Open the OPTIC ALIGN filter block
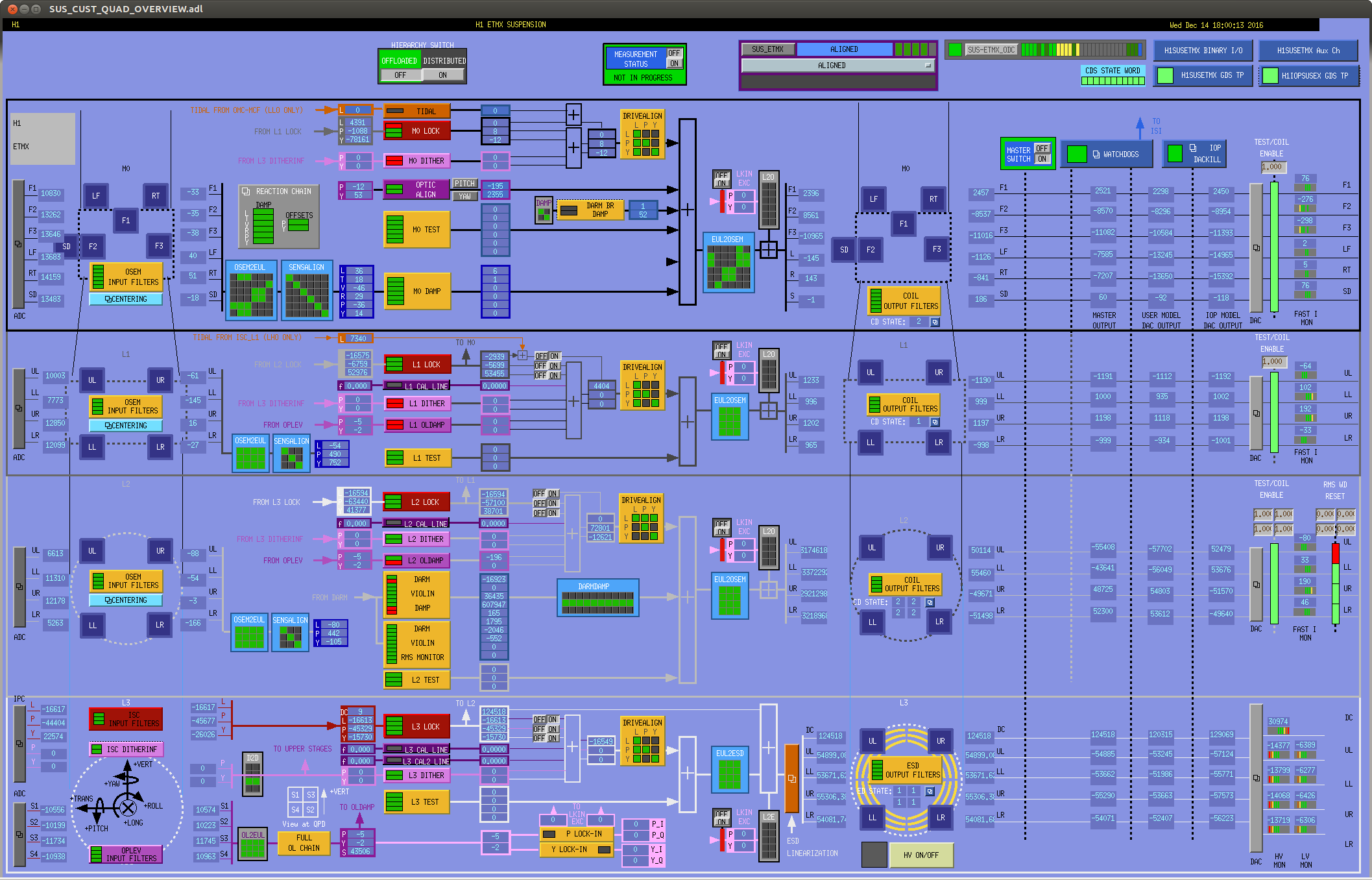This screenshot has height=880, width=1372. [x=416, y=189]
